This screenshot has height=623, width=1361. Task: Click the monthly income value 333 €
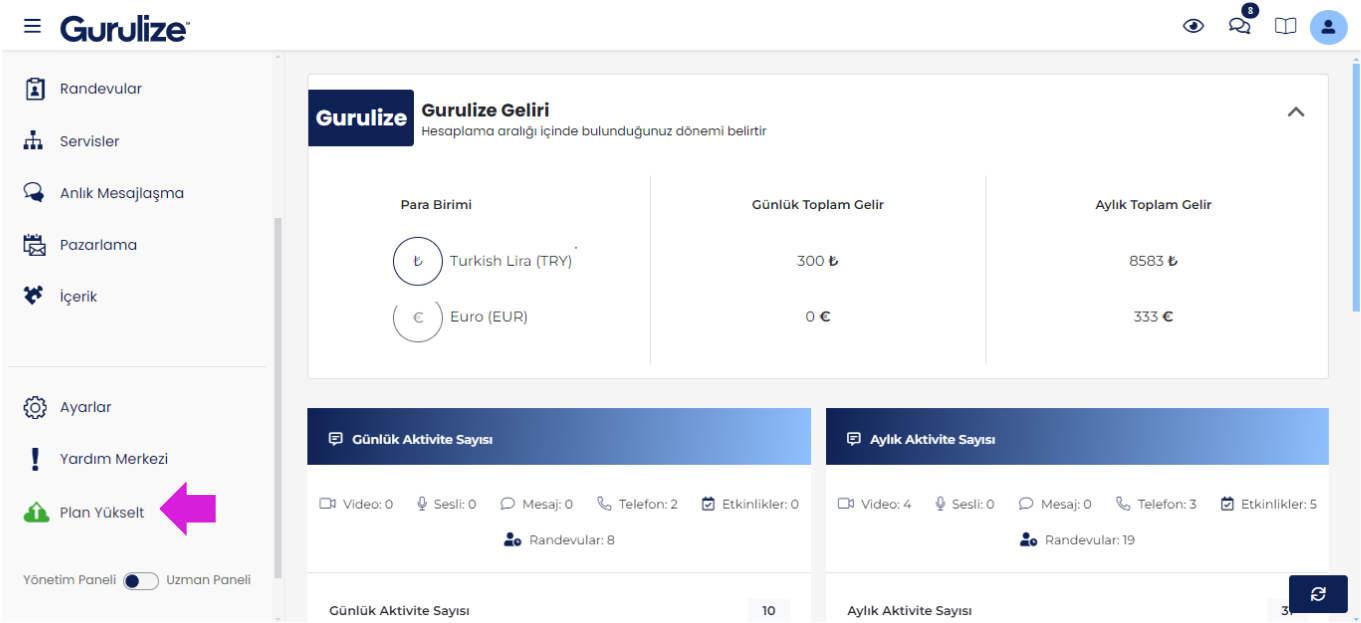click(1154, 317)
